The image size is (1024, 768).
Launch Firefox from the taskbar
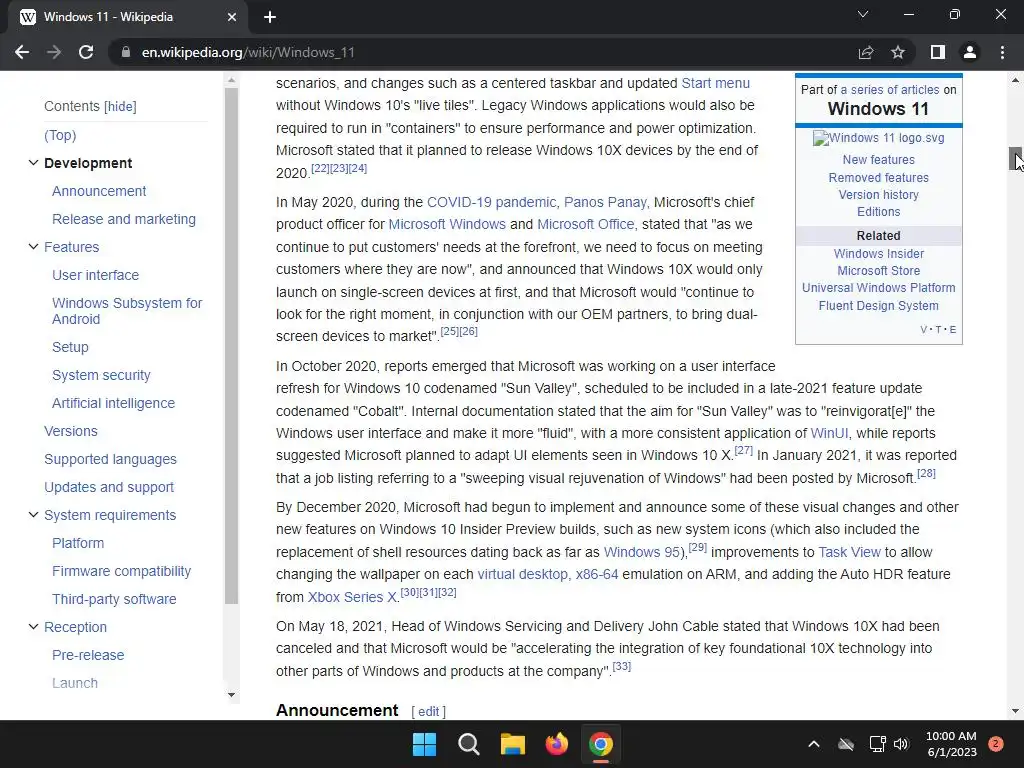[556, 744]
